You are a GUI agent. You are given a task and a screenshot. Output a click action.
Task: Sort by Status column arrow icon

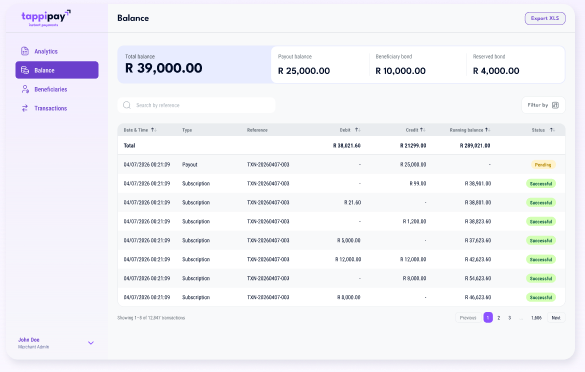(x=552, y=130)
